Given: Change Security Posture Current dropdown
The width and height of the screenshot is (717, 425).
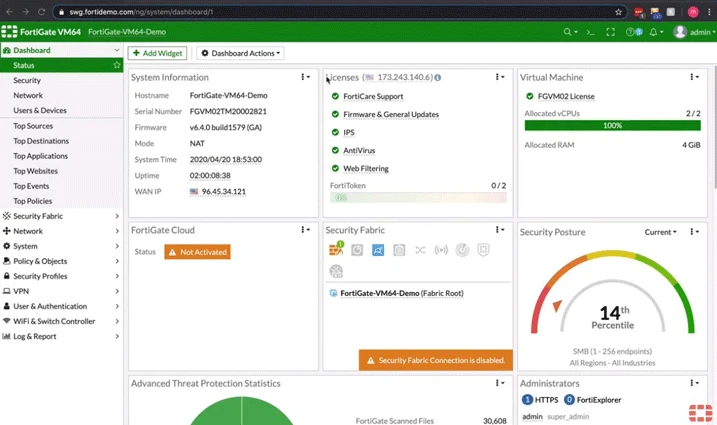Looking at the screenshot, I should click(x=660, y=232).
